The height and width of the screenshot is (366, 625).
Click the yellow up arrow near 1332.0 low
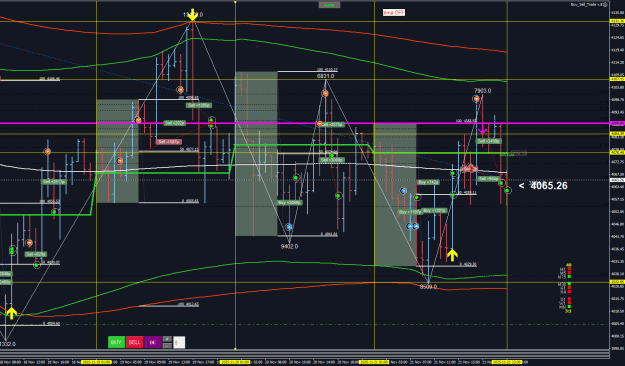[12, 313]
